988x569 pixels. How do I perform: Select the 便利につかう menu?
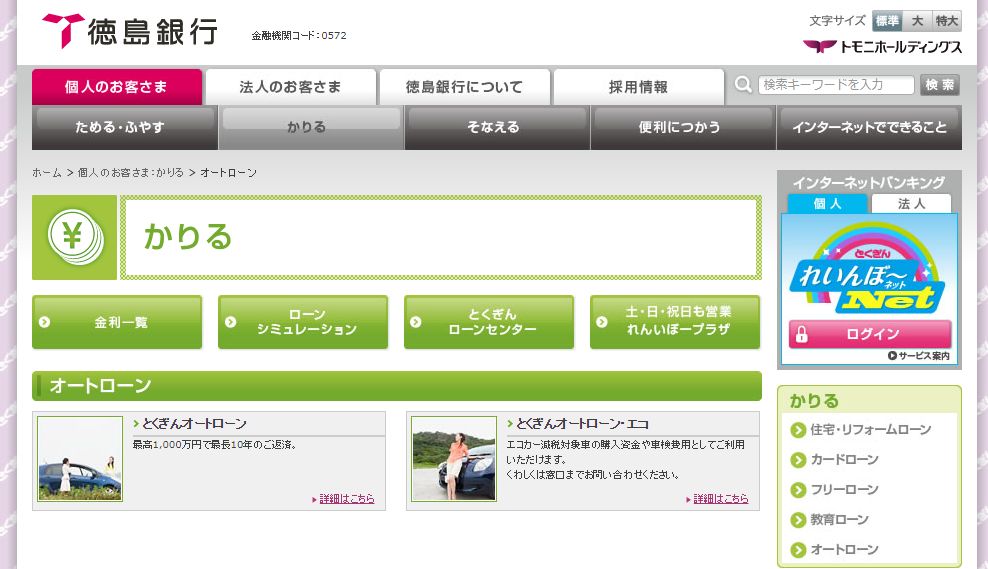pyautogui.click(x=683, y=127)
